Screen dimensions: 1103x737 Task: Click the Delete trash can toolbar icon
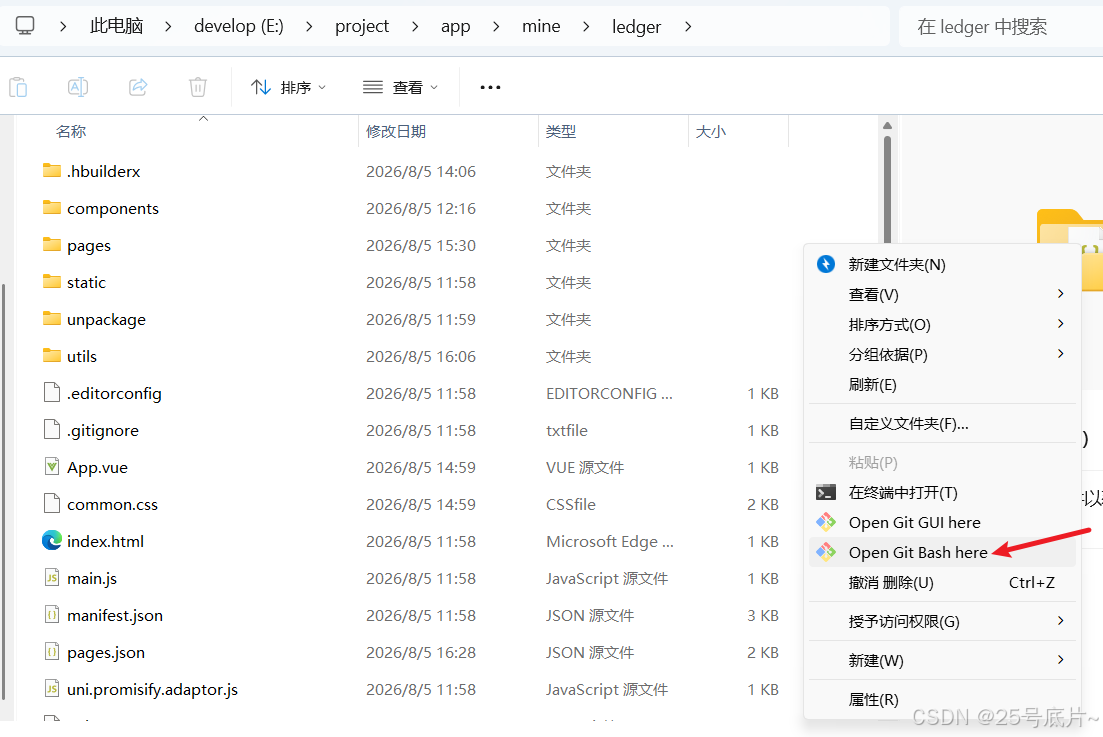(x=198, y=87)
